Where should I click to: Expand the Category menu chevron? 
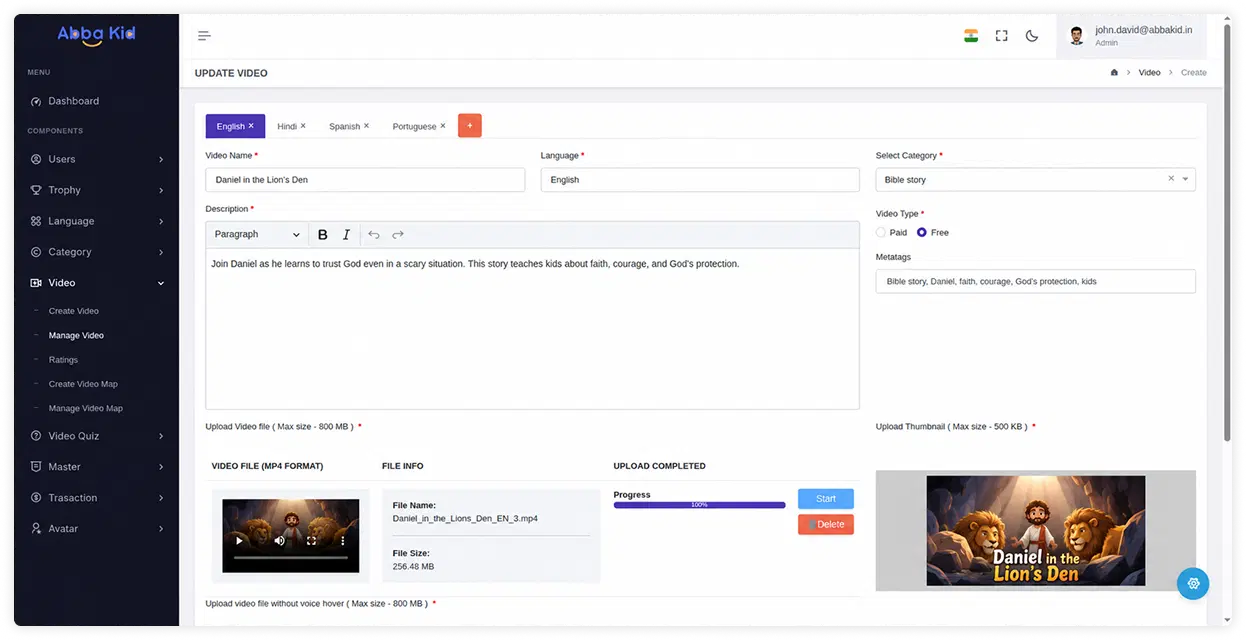(x=161, y=252)
